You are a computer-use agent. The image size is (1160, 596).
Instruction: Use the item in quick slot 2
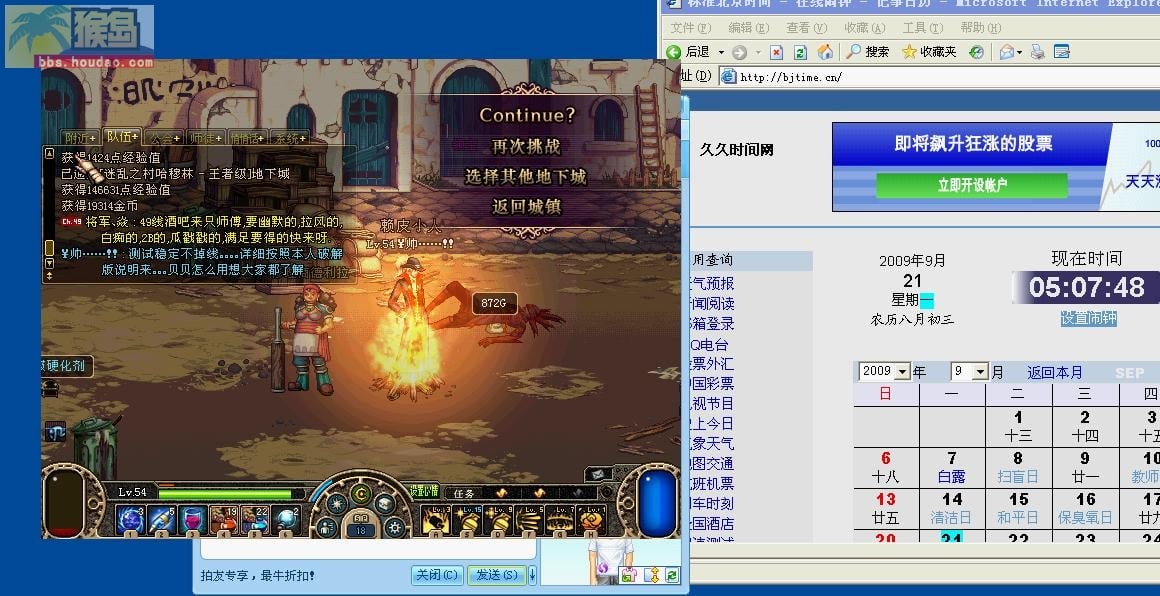(161, 518)
